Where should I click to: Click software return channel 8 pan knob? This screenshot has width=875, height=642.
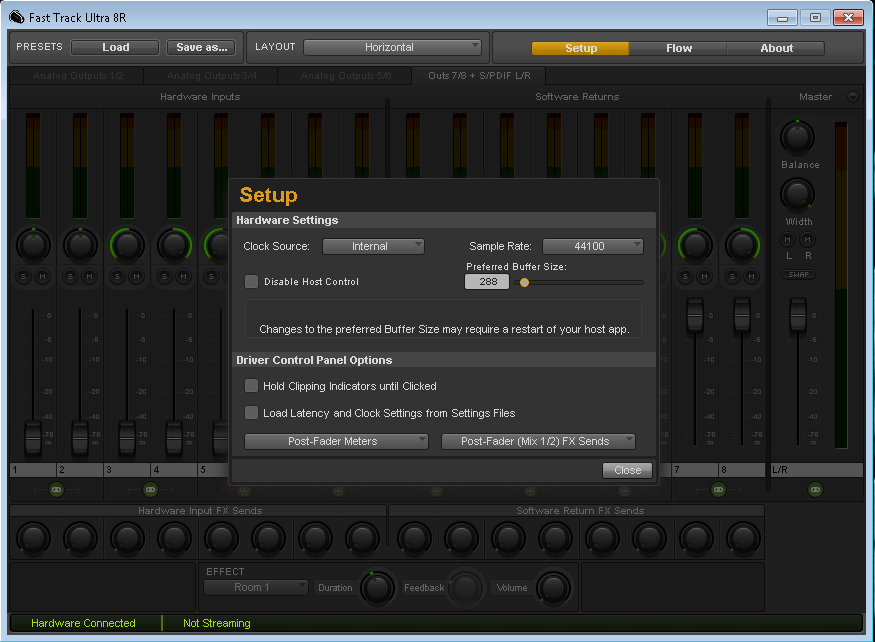pos(742,245)
